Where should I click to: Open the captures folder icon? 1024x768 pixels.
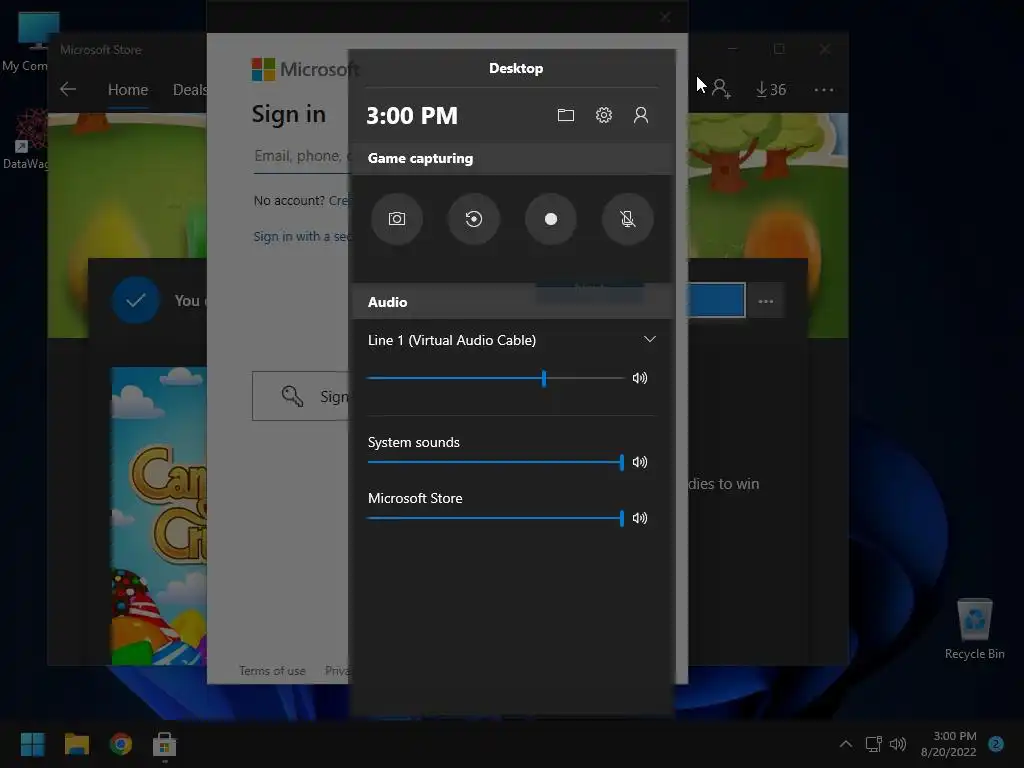[566, 116]
